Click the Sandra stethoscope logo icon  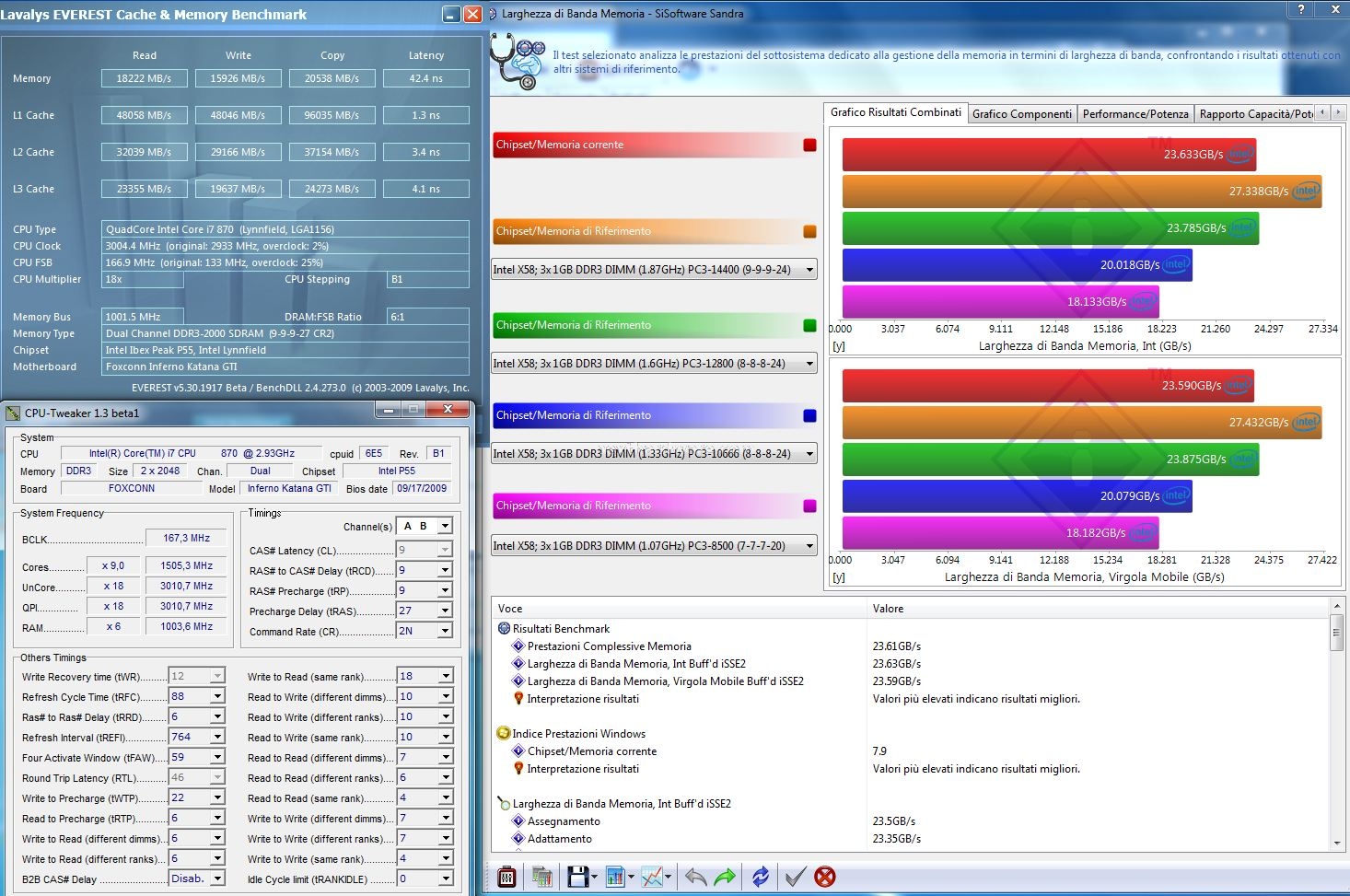517,62
